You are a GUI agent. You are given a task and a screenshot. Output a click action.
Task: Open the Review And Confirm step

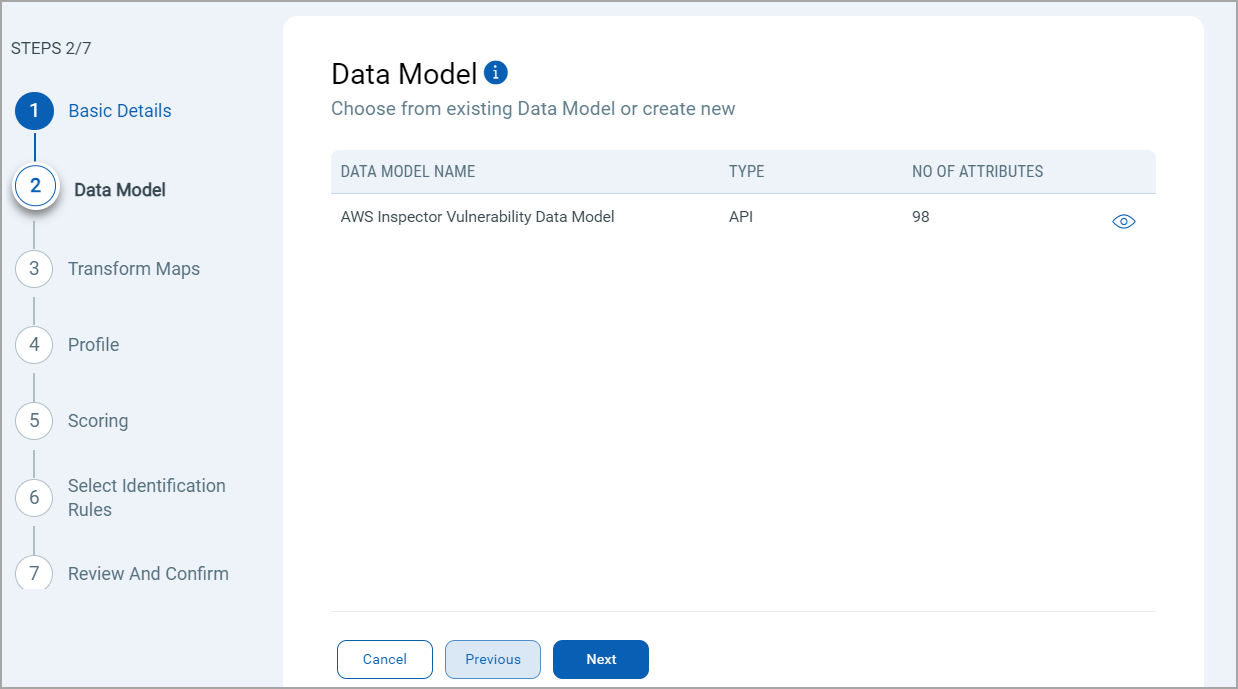(148, 574)
